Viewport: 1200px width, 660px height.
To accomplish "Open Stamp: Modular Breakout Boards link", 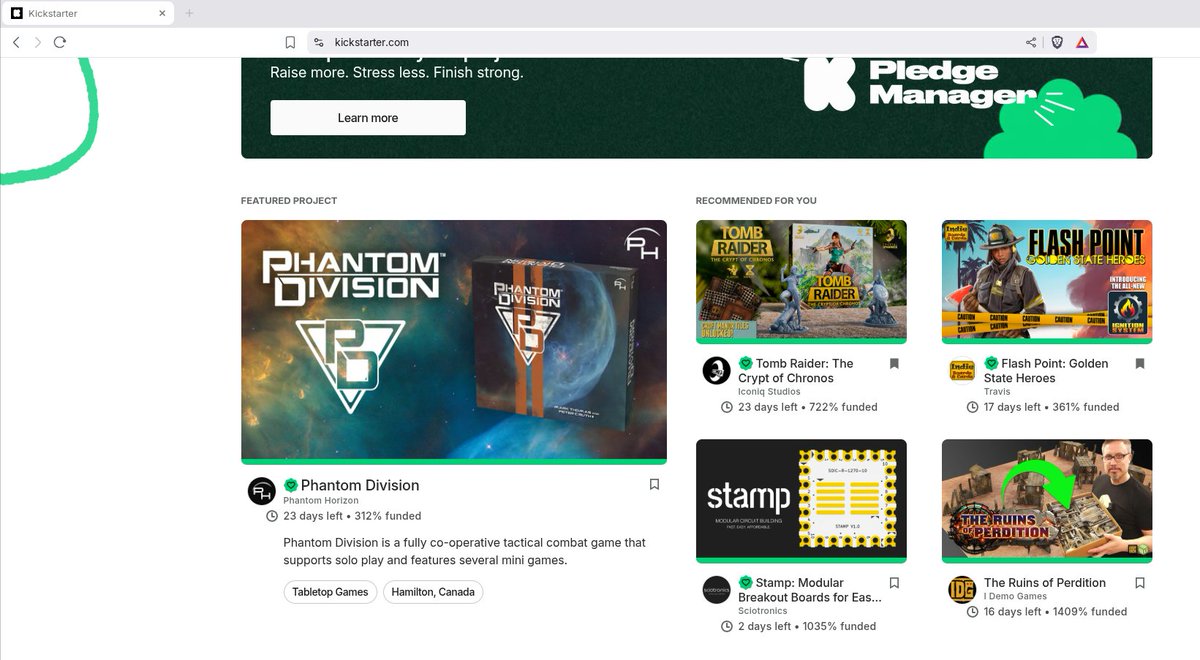I will 810,590.
